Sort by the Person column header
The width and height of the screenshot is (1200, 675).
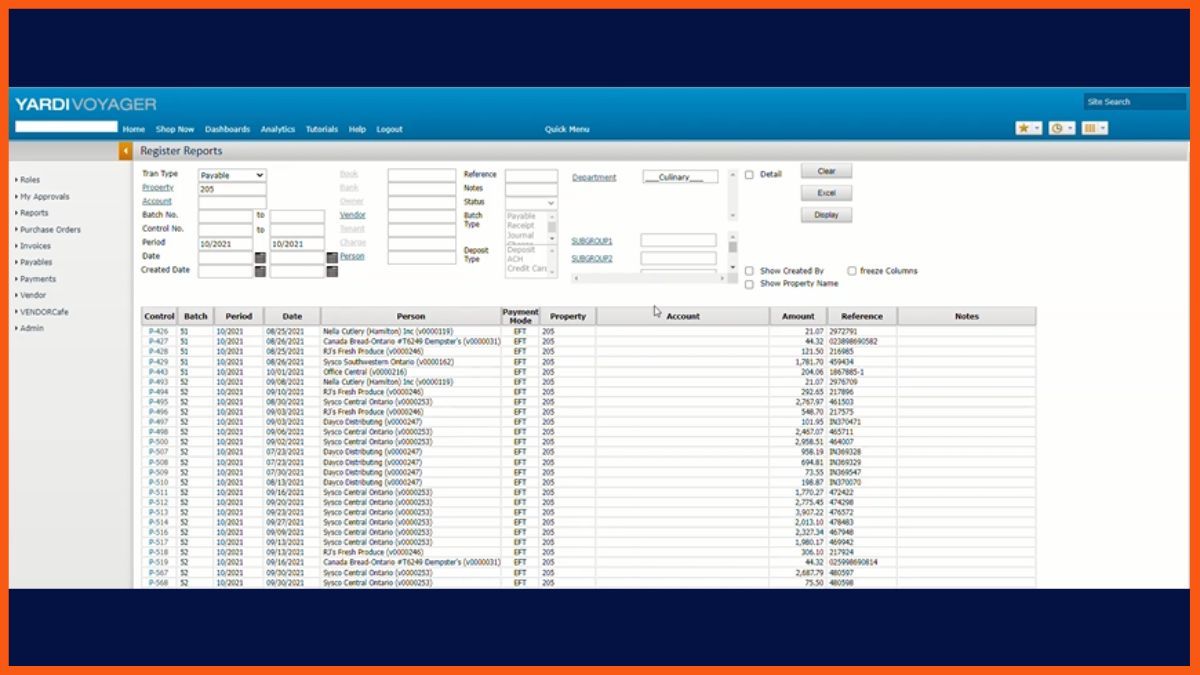410,316
